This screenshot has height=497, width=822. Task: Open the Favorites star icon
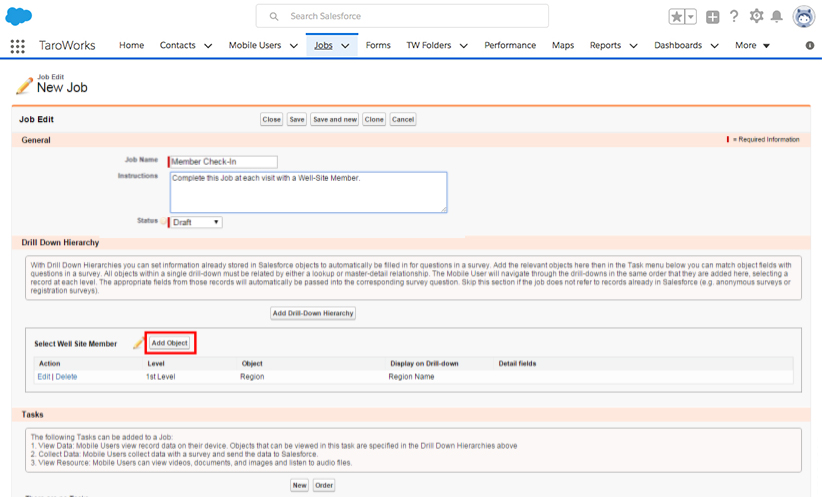(x=677, y=17)
